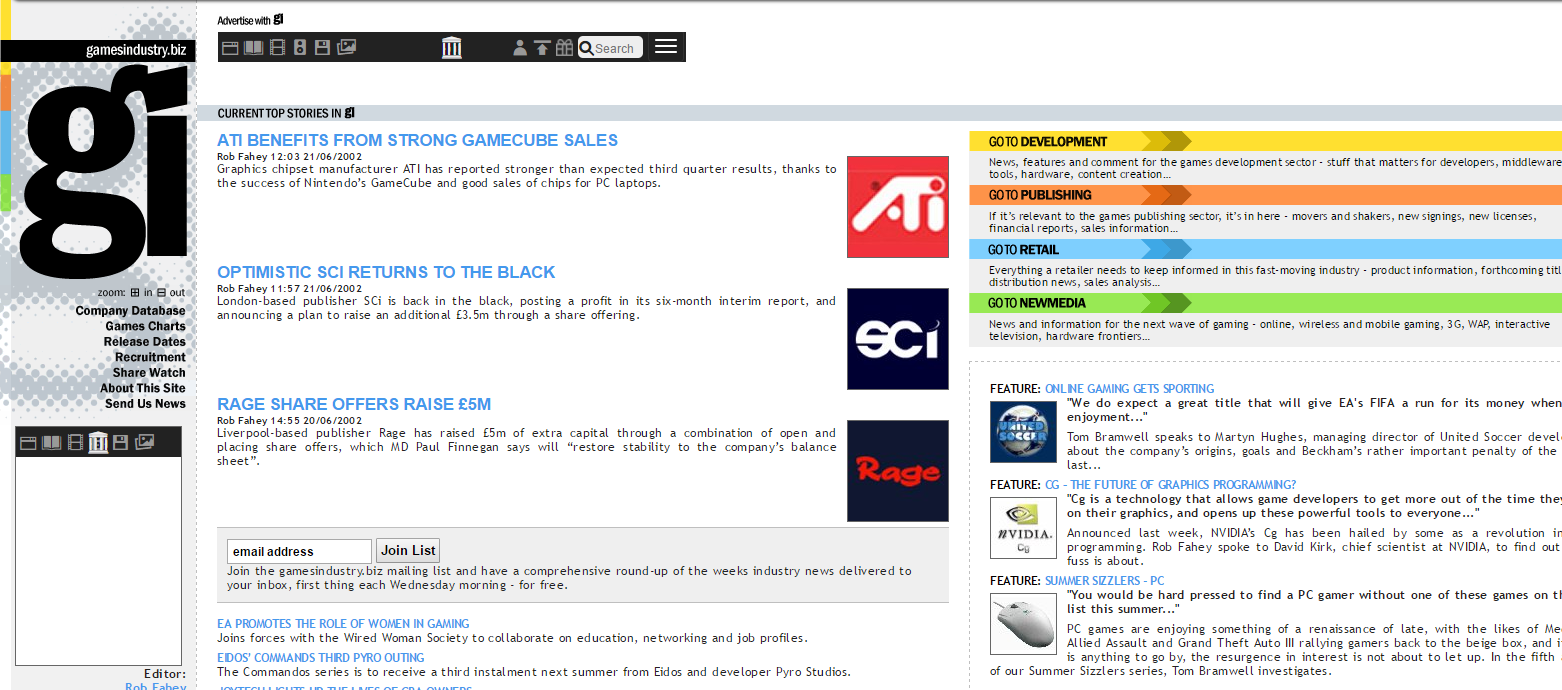Screen dimensions: 1562x690
Task: Click the ATI logo thumbnail
Action: (898, 207)
